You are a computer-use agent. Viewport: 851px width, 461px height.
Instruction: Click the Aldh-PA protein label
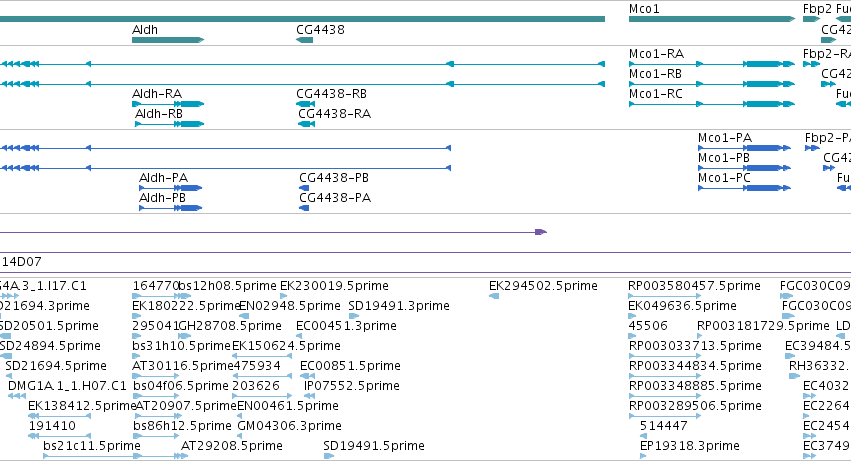click(x=163, y=178)
